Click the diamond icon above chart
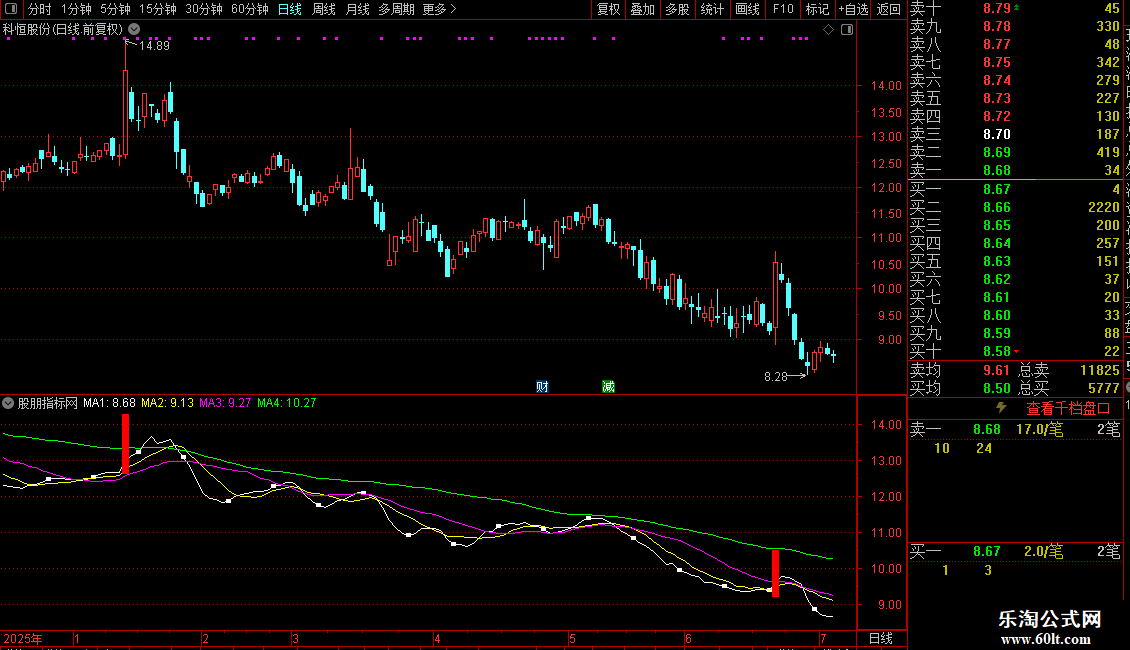Image resolution: width=1130 pixels, height=650 pixels. 829,30
